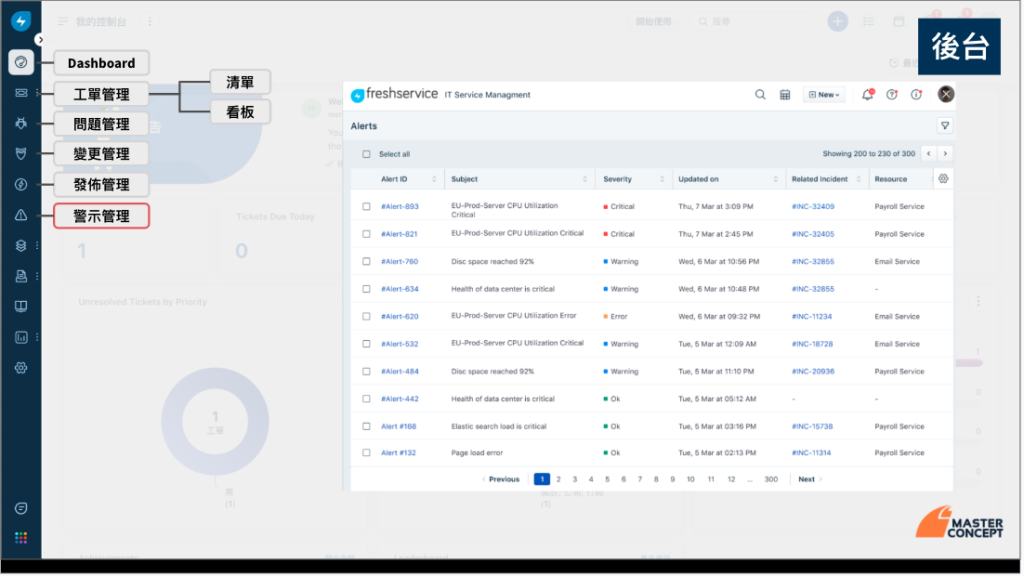Click the Next pagination button
The width and height of the screenshot is (1024, 576).
tap(811, 480)
